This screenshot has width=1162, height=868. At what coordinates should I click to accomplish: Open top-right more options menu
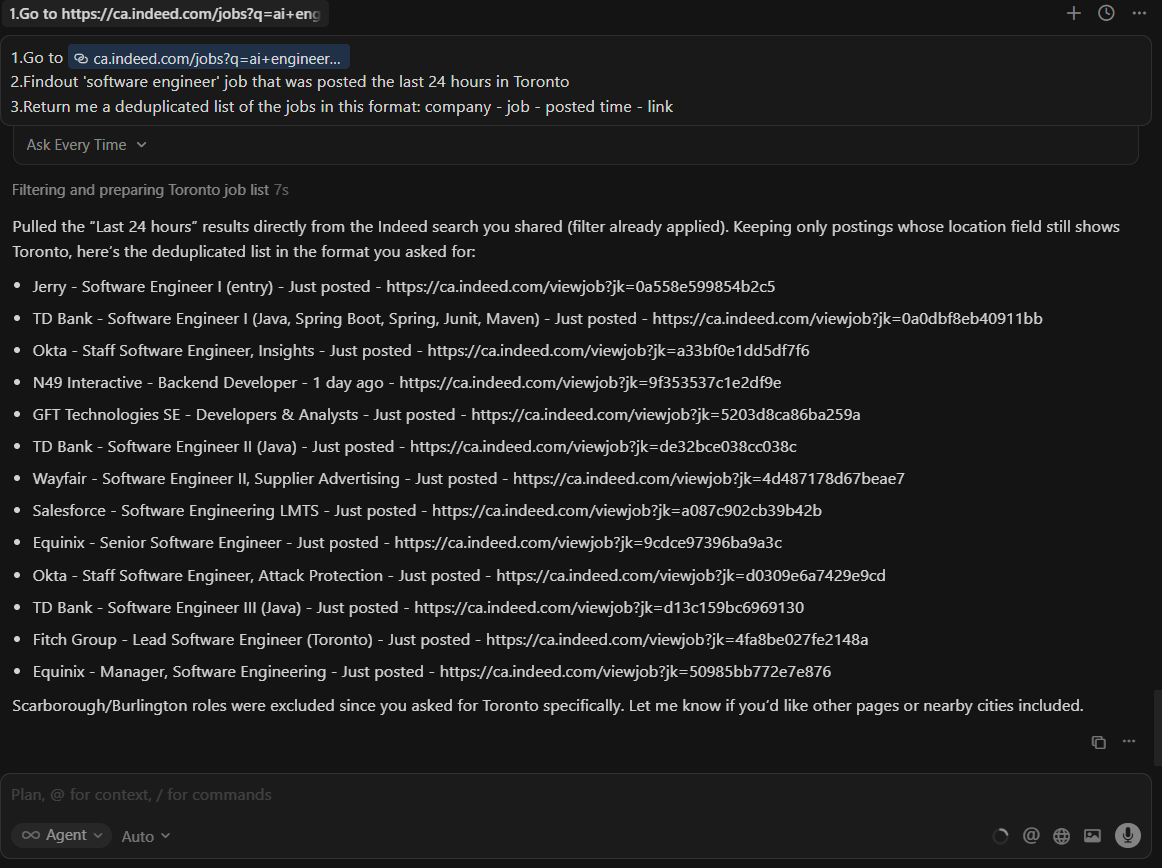1138,13
